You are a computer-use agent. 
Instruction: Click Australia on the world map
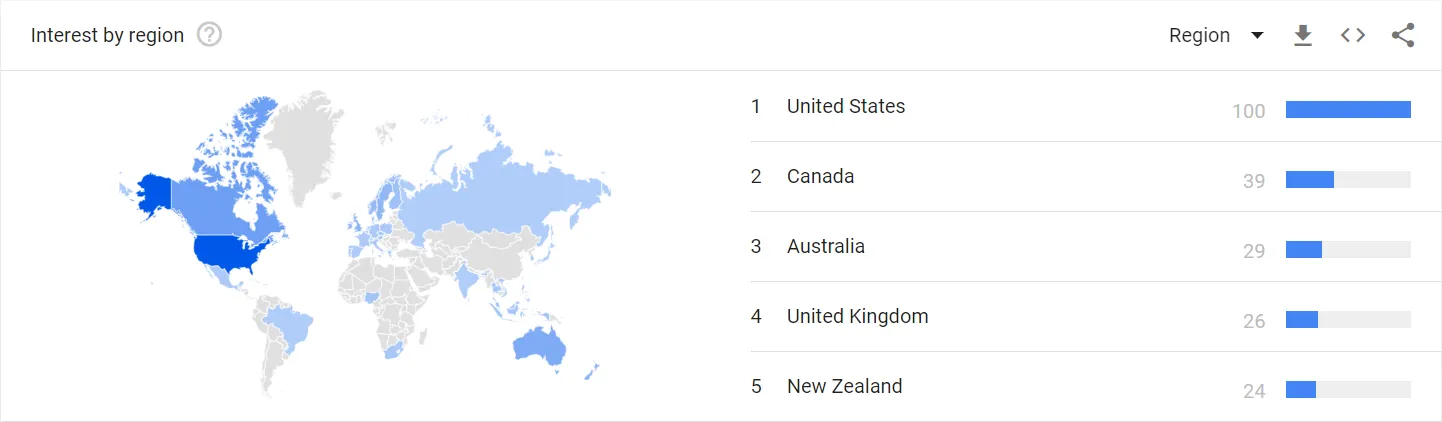pos(539,345)
